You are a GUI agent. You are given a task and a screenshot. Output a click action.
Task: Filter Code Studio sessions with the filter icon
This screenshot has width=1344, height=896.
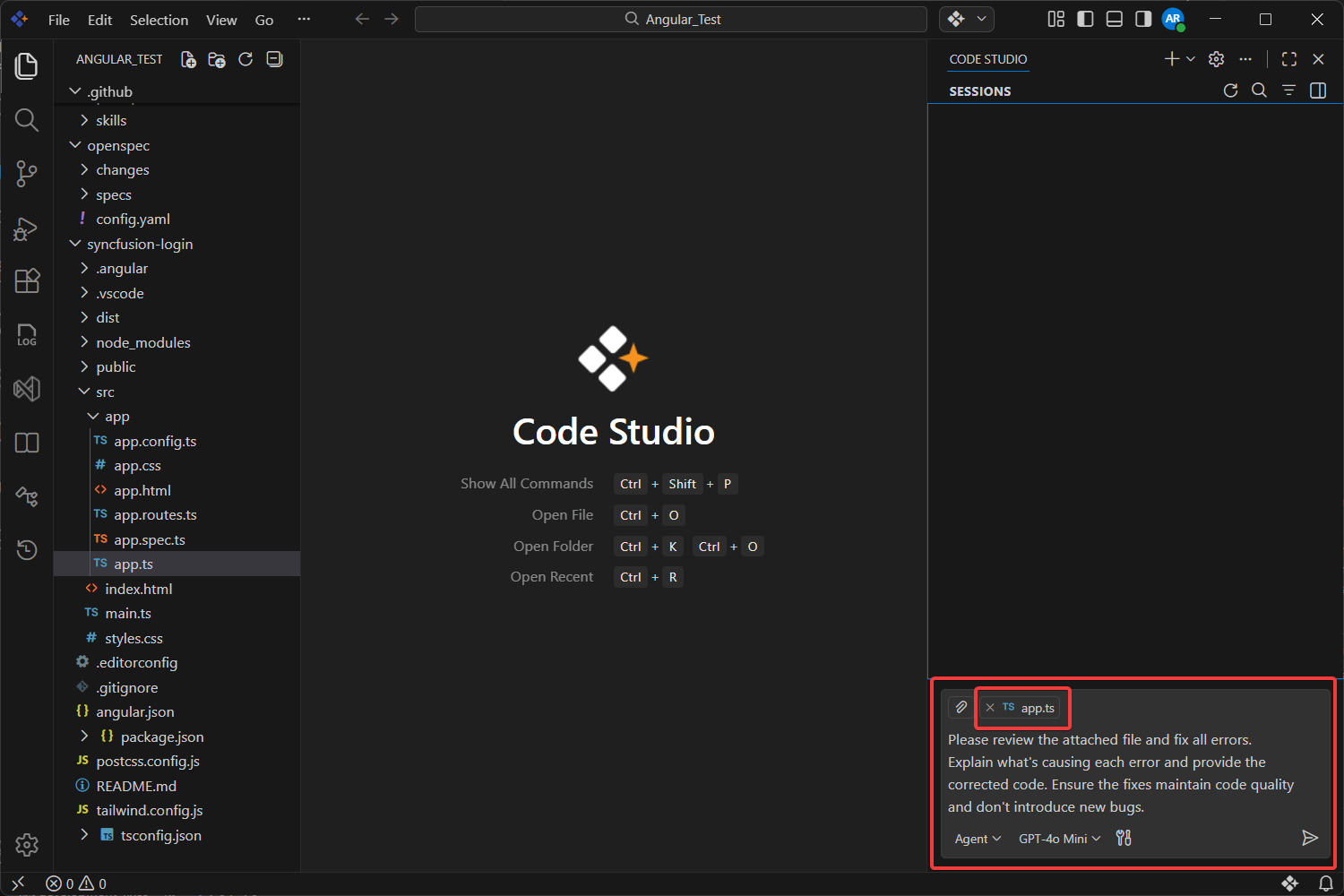coord(1288,90)
